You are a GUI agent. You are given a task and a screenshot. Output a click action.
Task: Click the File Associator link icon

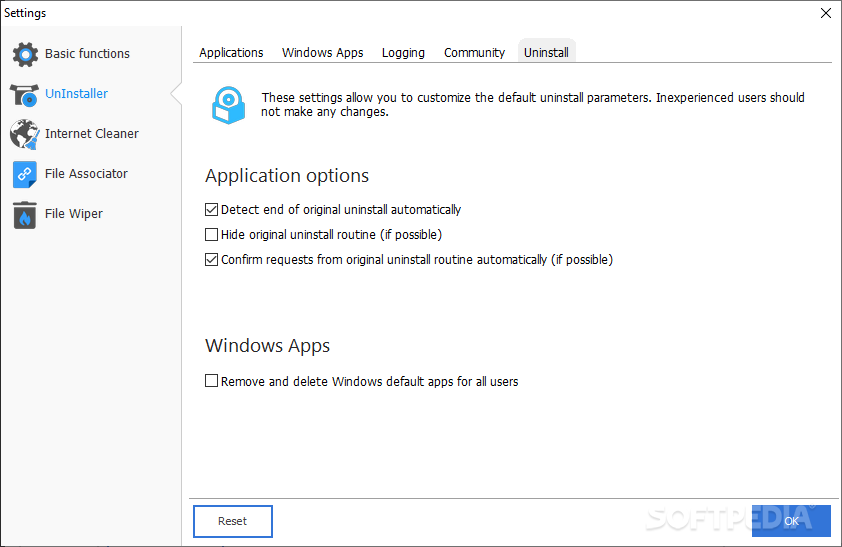25,174
